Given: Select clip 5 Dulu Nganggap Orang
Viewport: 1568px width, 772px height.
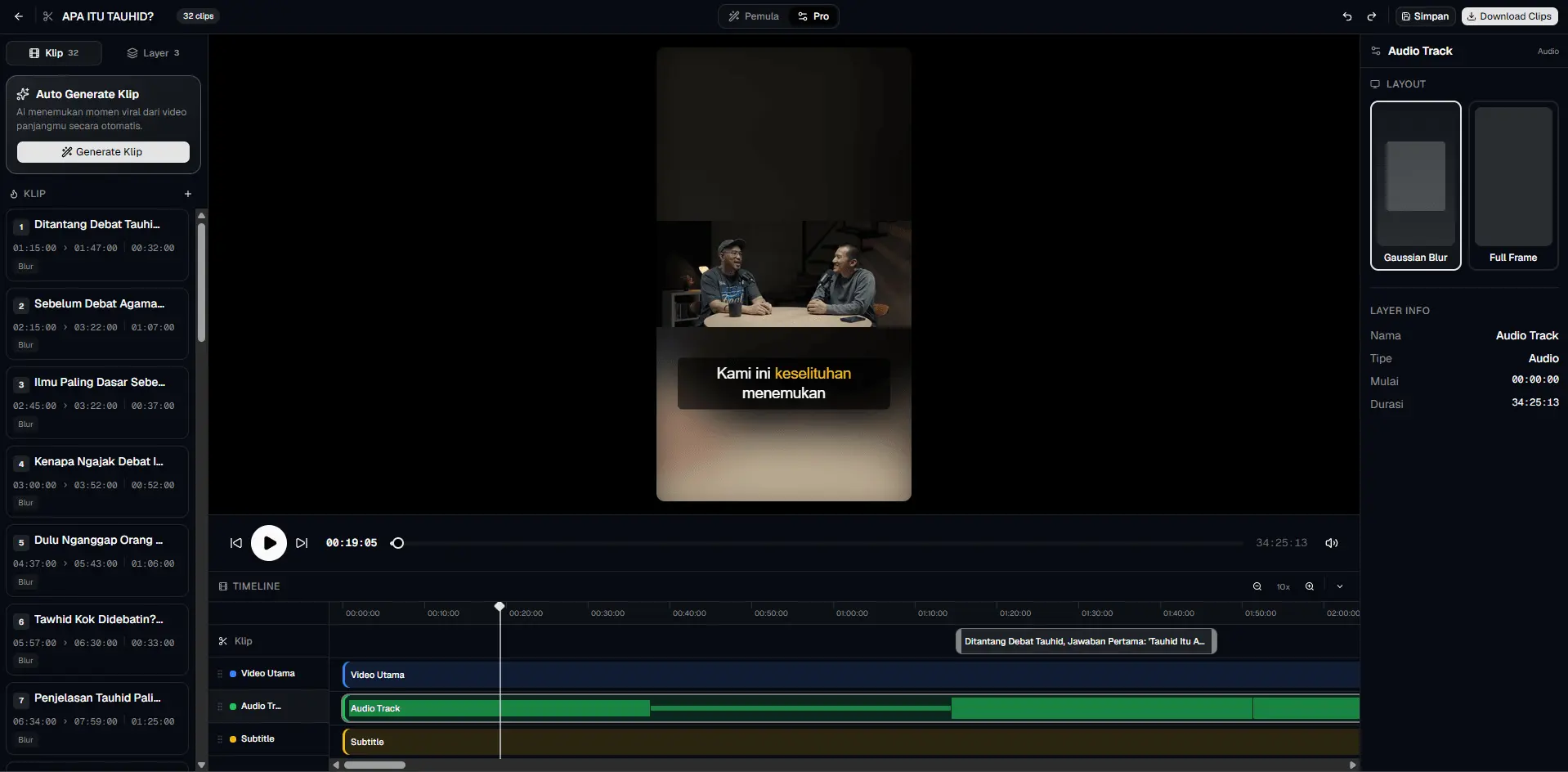Looking at the screenshot, I should click(97, 560).
